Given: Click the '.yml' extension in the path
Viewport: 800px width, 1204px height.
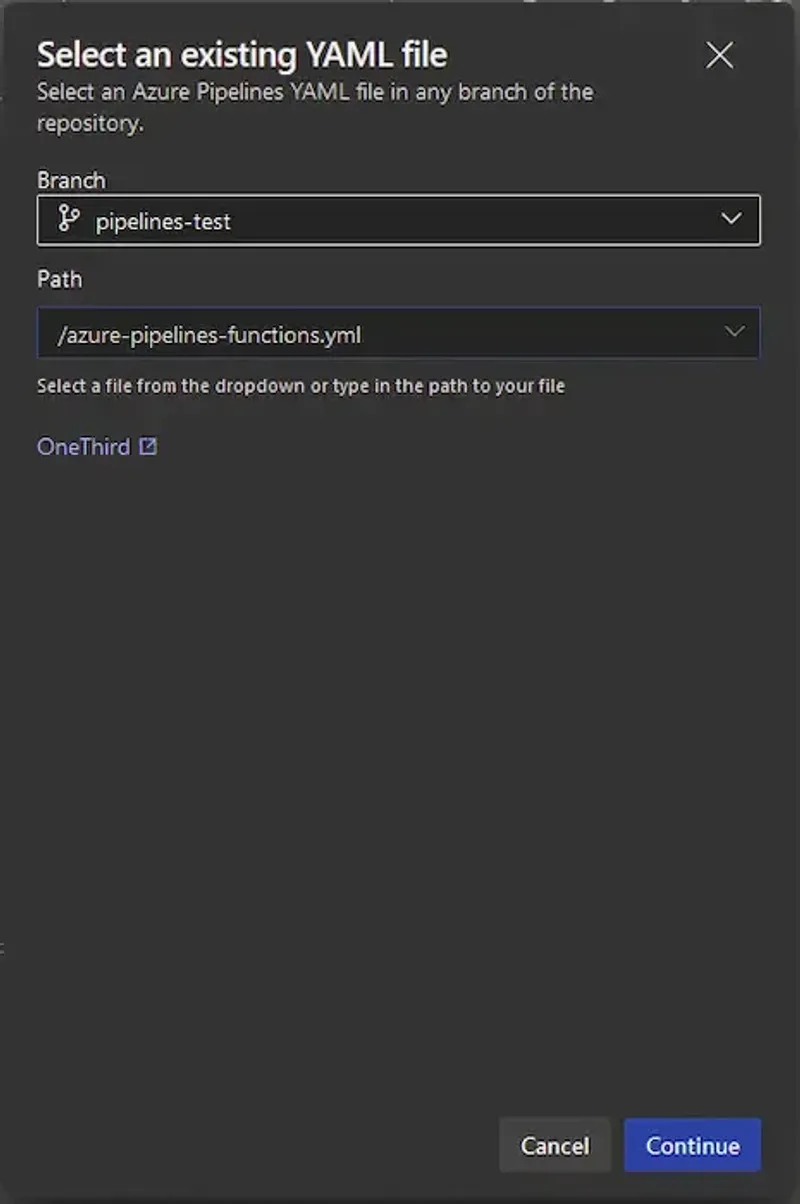Looking at the screenshot, I should (x=343, y=335).
